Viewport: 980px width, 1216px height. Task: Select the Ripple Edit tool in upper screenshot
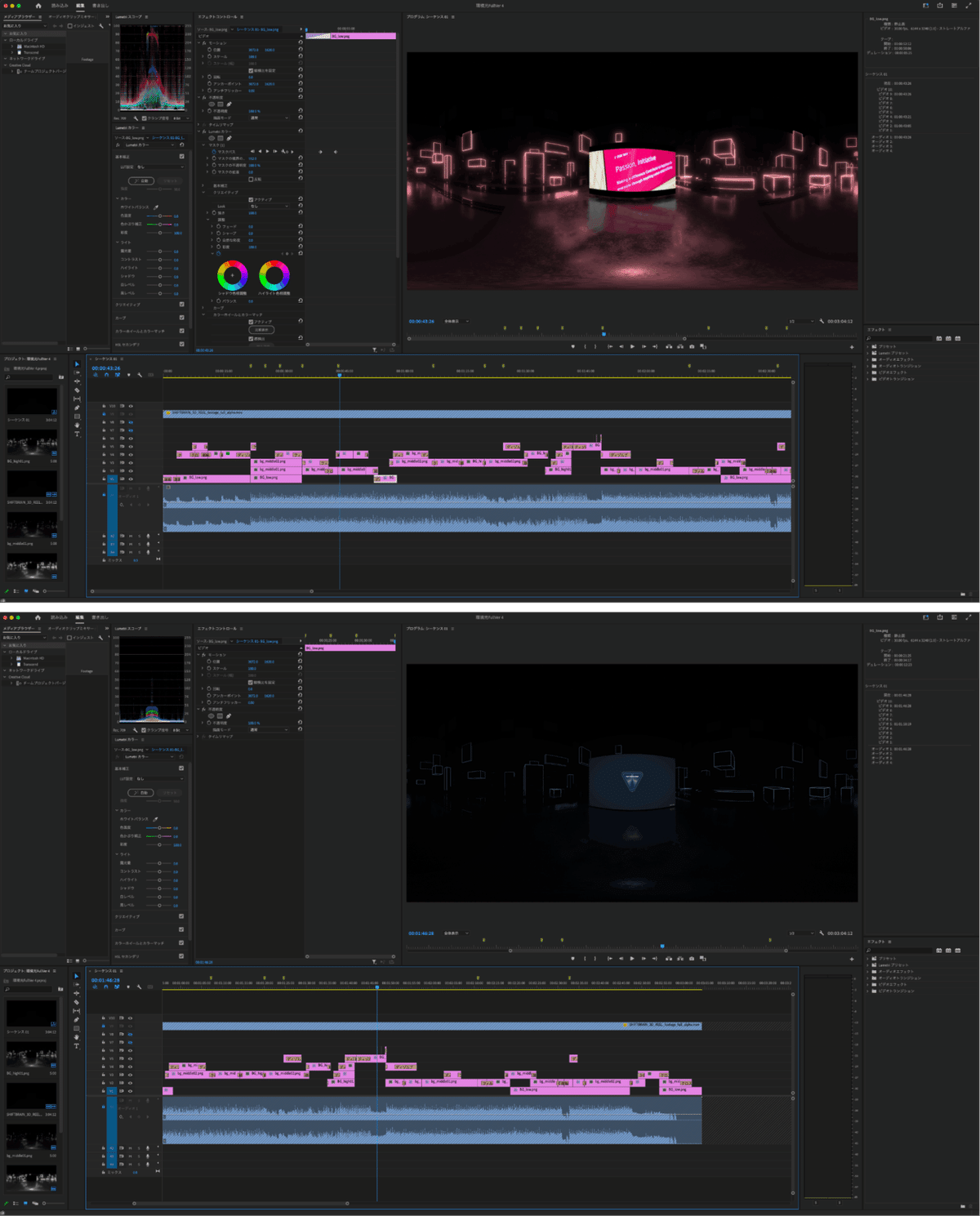click(77, 381)
